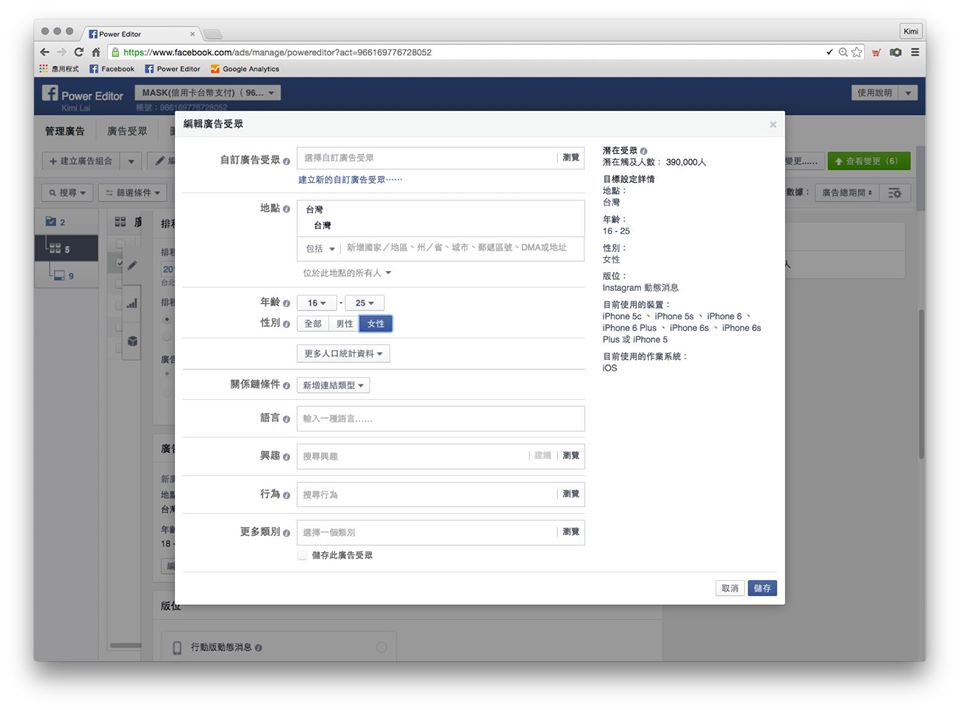The height and width of the screenshot is (710, 960).
Task: Click info icon next to 關係鏈條件
Action: tap(286, 386)
